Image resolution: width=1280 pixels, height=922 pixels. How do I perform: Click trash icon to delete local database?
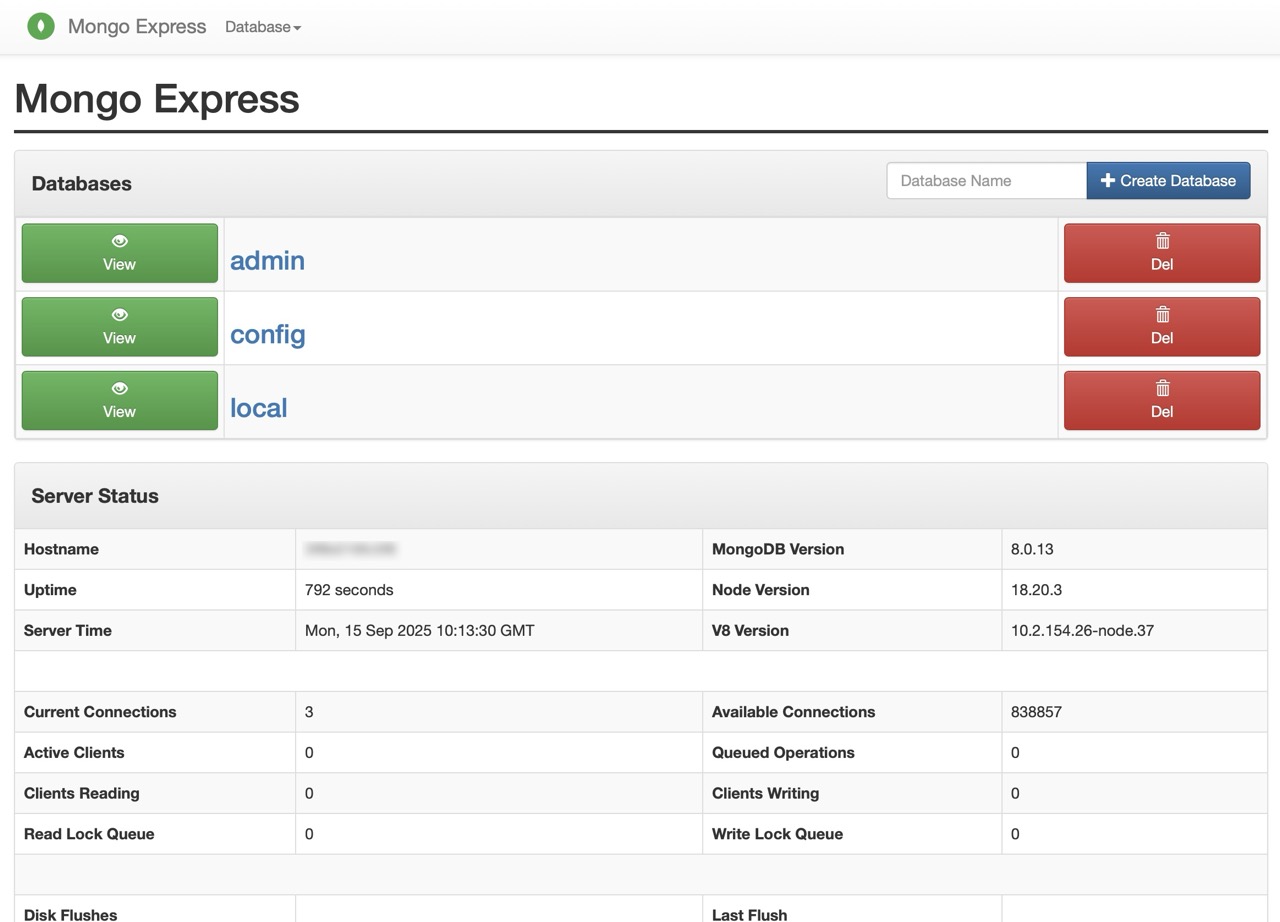point(1162,389)
